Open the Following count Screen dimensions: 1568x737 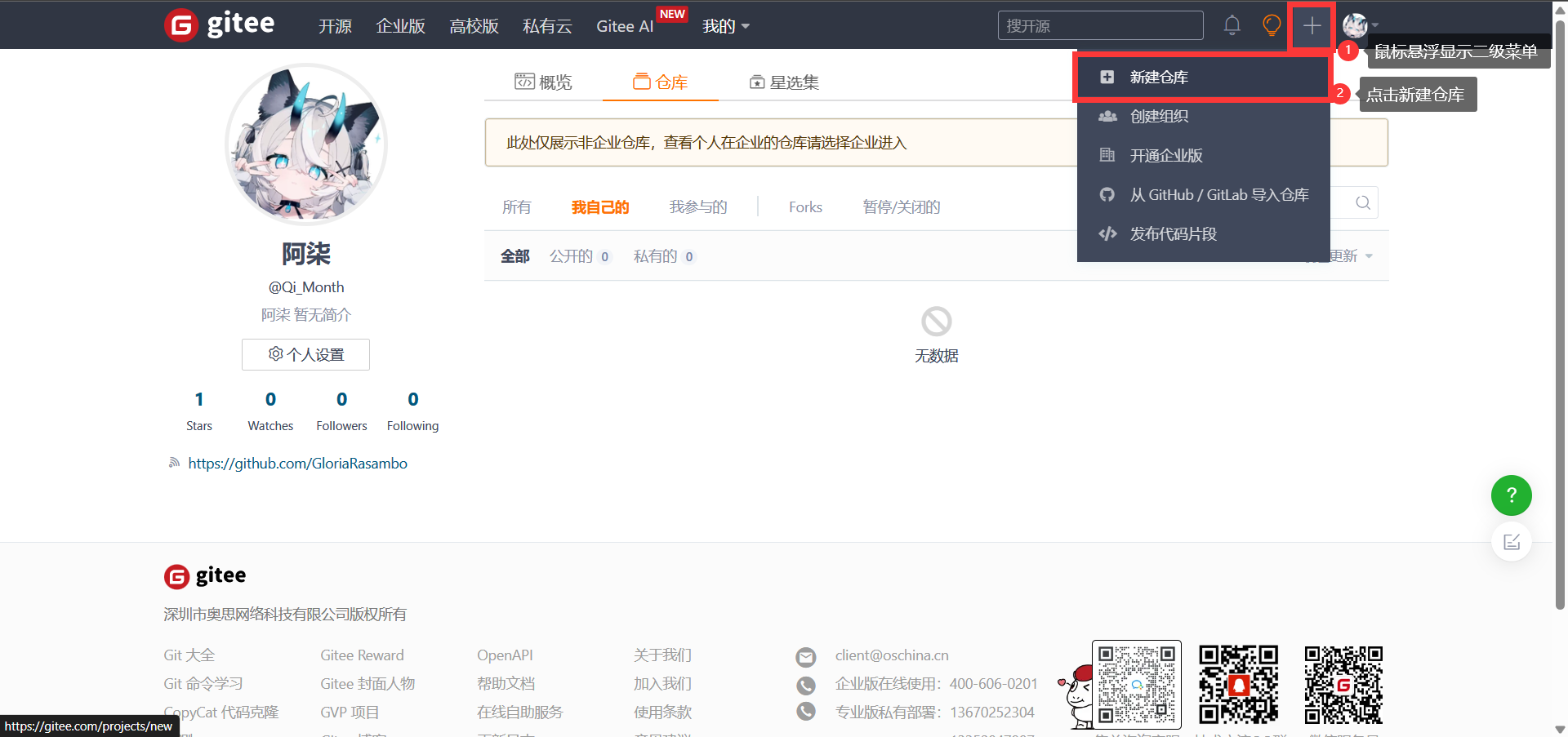tap(412, 411)
